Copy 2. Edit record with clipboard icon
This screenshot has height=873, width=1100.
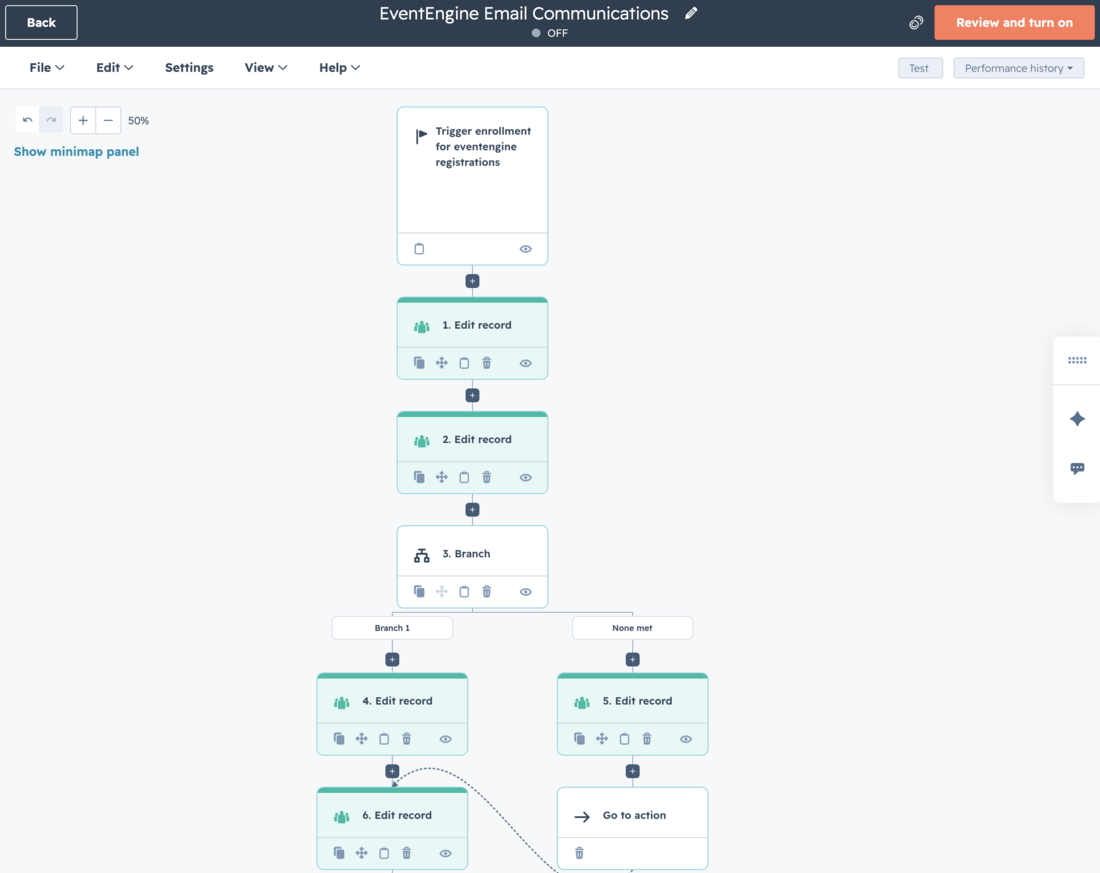(464, 477)
